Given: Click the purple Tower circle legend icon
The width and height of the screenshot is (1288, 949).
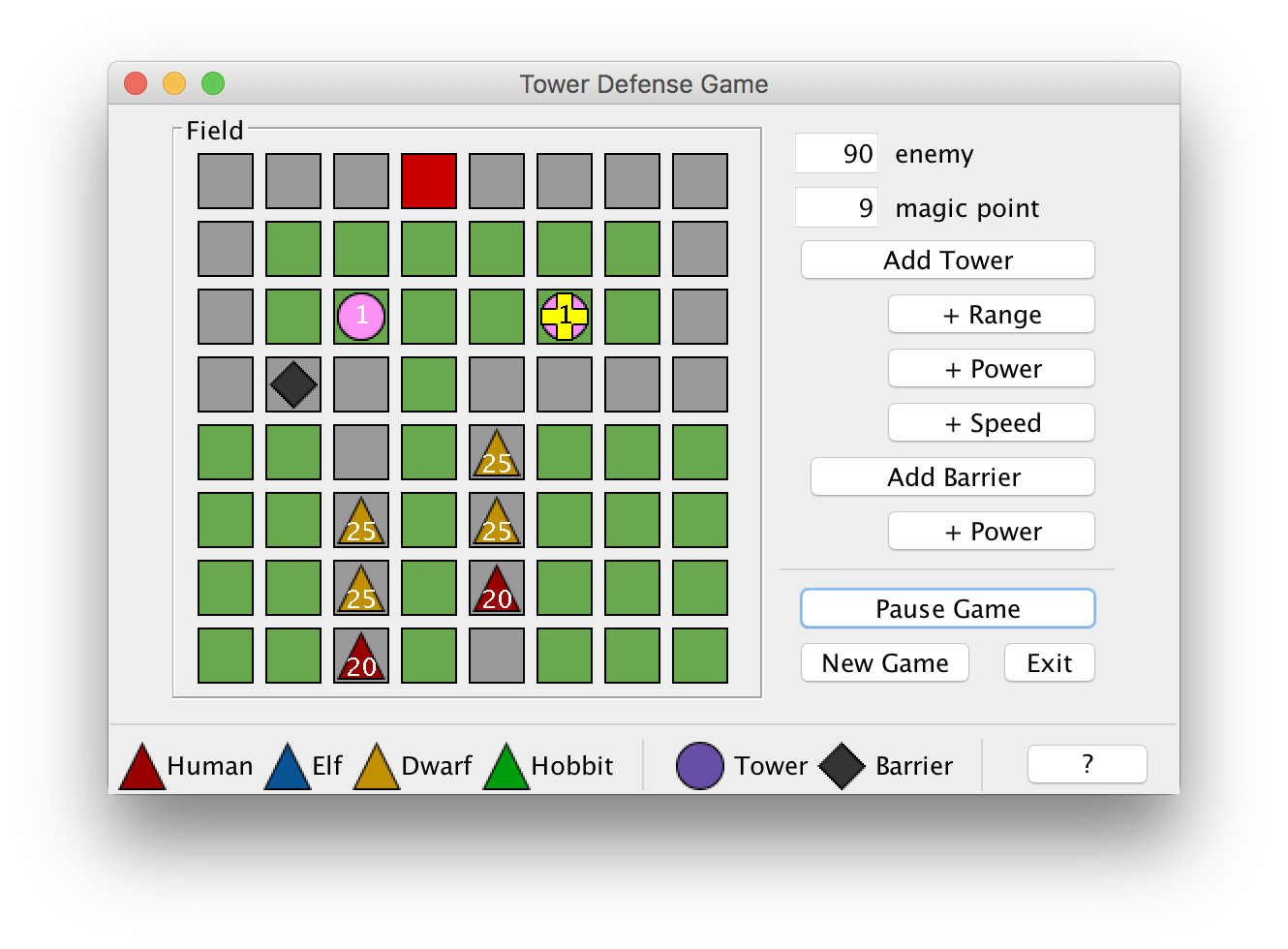Looking at the screenshot, I should (700, 766).
